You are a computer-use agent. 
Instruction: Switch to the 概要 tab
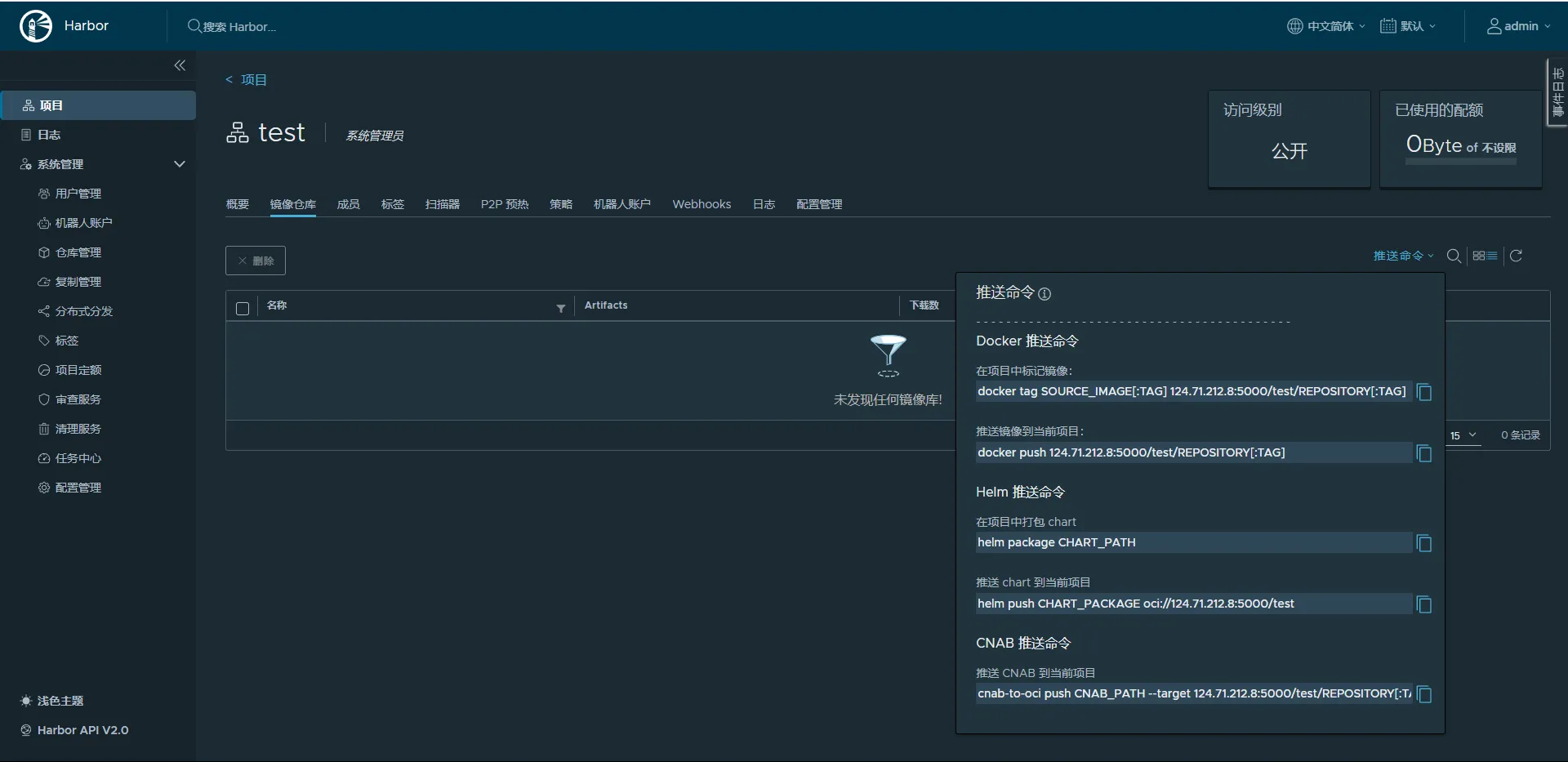238,204
